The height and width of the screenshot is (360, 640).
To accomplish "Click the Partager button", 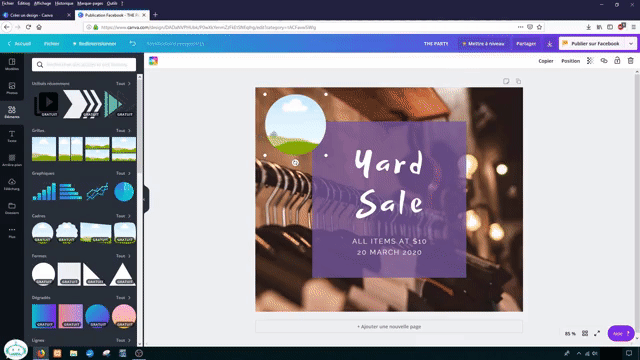I will tap(526, 44).
